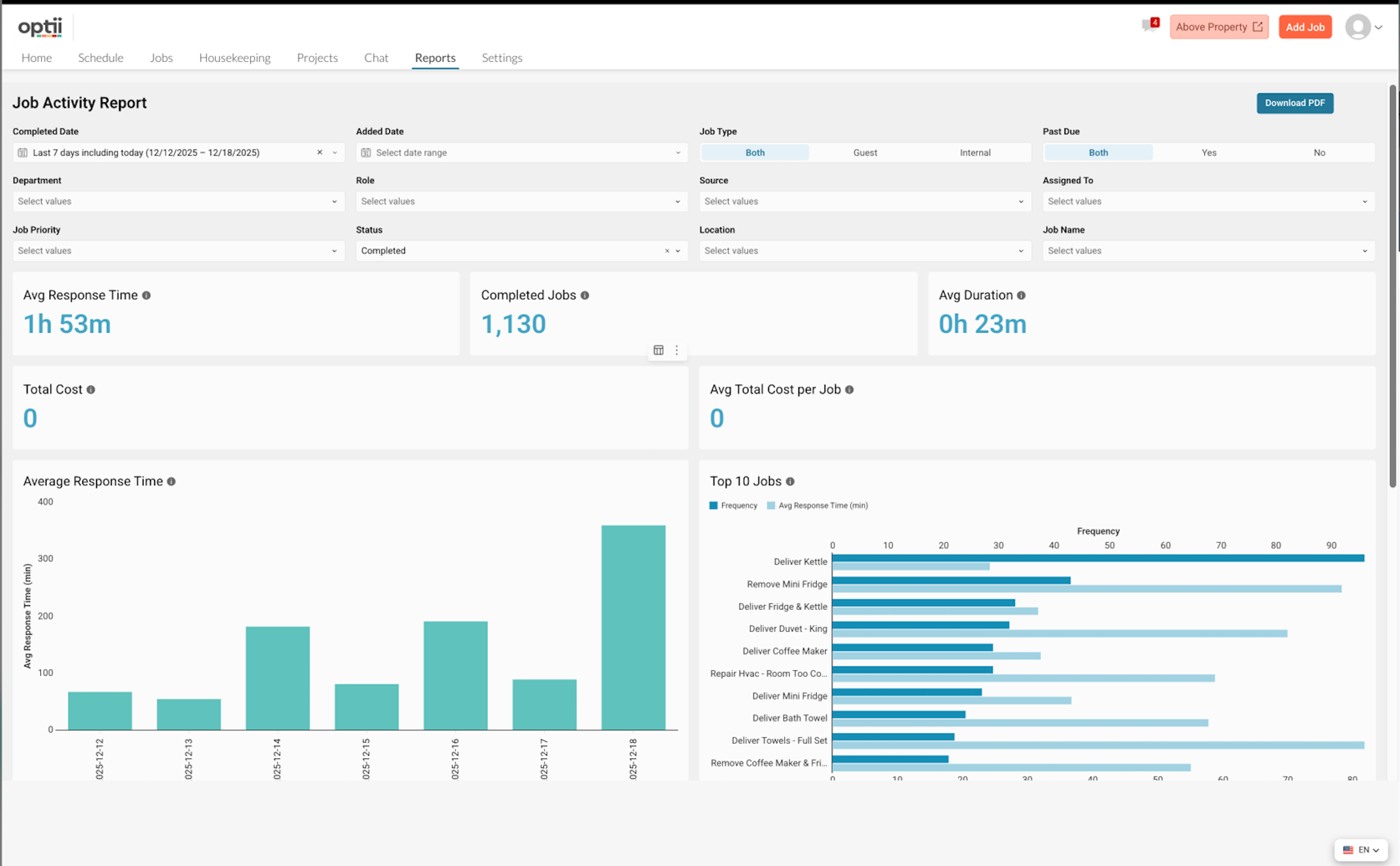Click the table view icon on Completed Jobs card
Image resolution: width=1400 pixels, height=866 pixels.
659,350
